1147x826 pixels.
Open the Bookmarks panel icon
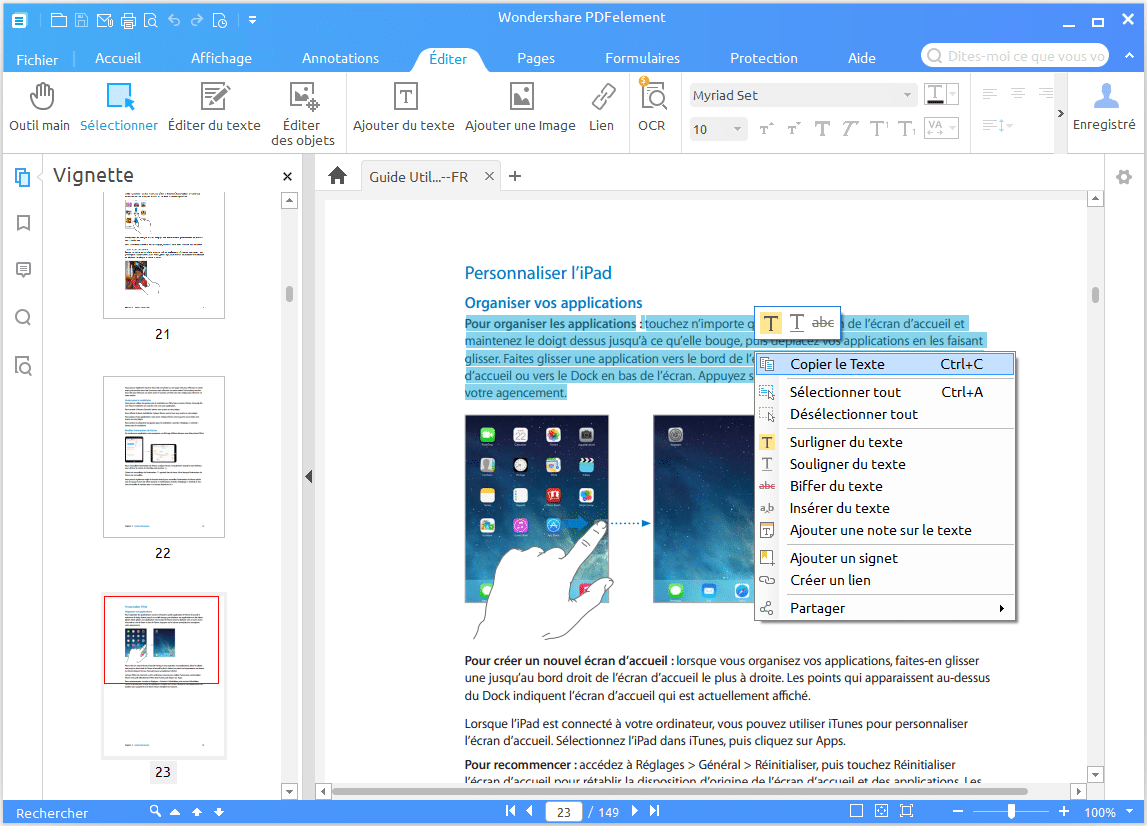[x=23, y=223]
